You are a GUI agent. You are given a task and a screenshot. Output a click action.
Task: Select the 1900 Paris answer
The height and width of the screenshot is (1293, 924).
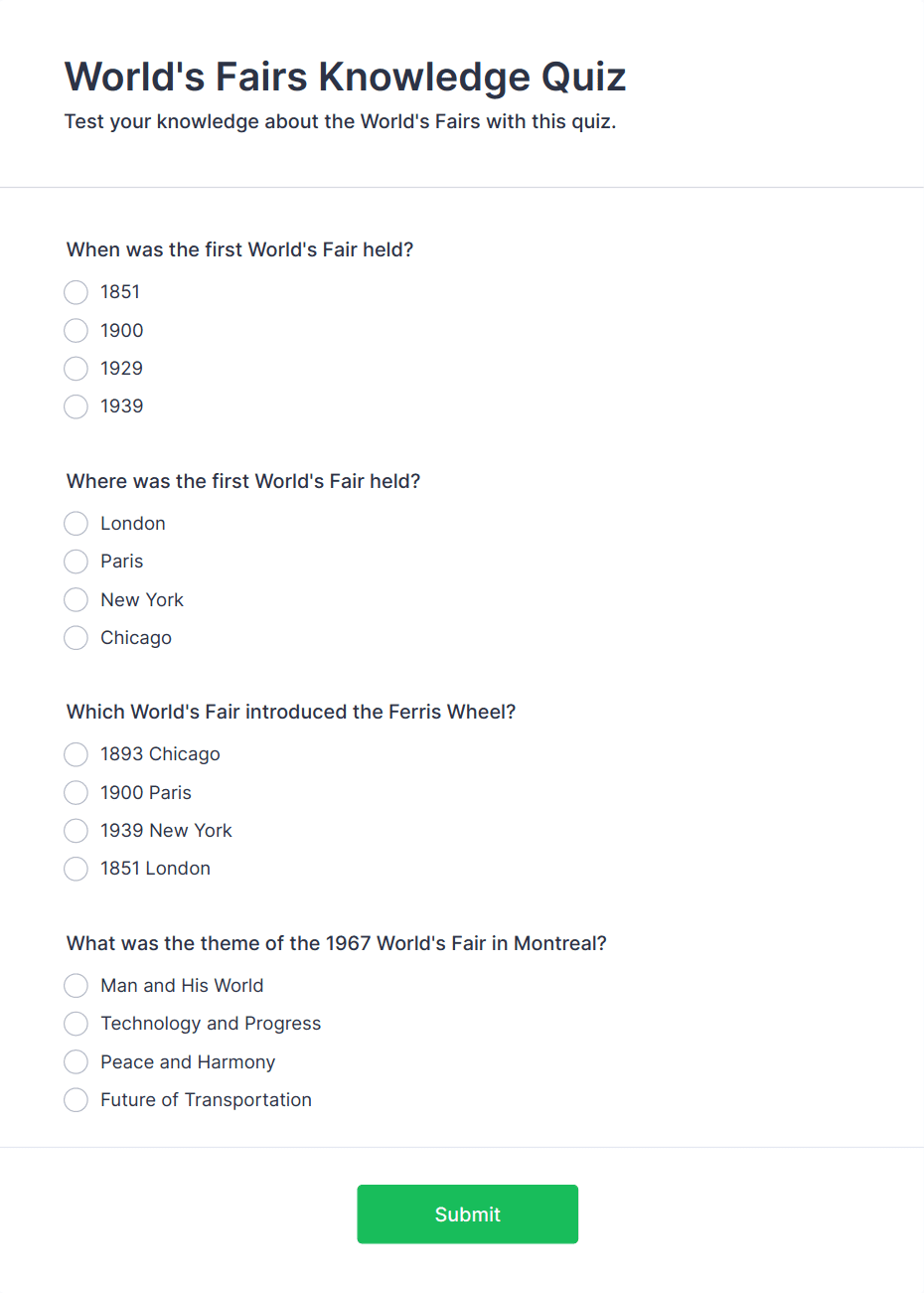point(77,793)
